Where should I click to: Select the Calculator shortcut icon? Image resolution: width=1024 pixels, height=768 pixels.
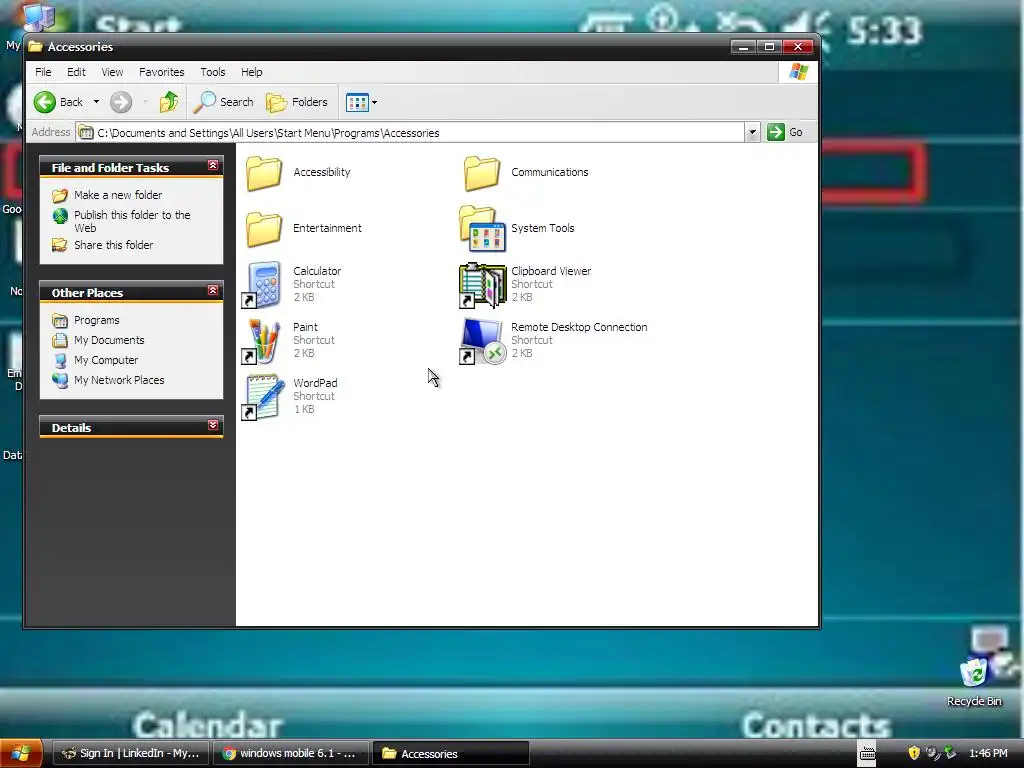coord(263,285)
